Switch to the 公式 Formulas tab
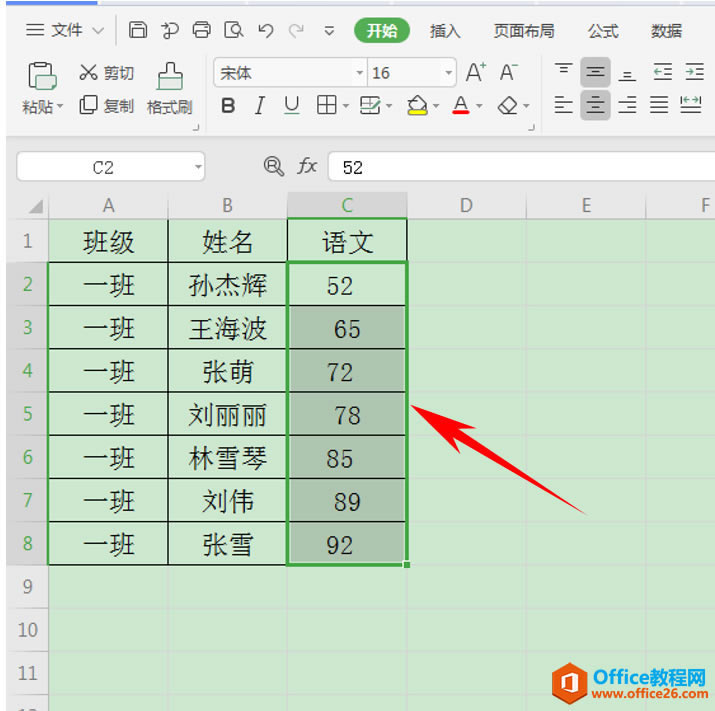 [603, 31]
